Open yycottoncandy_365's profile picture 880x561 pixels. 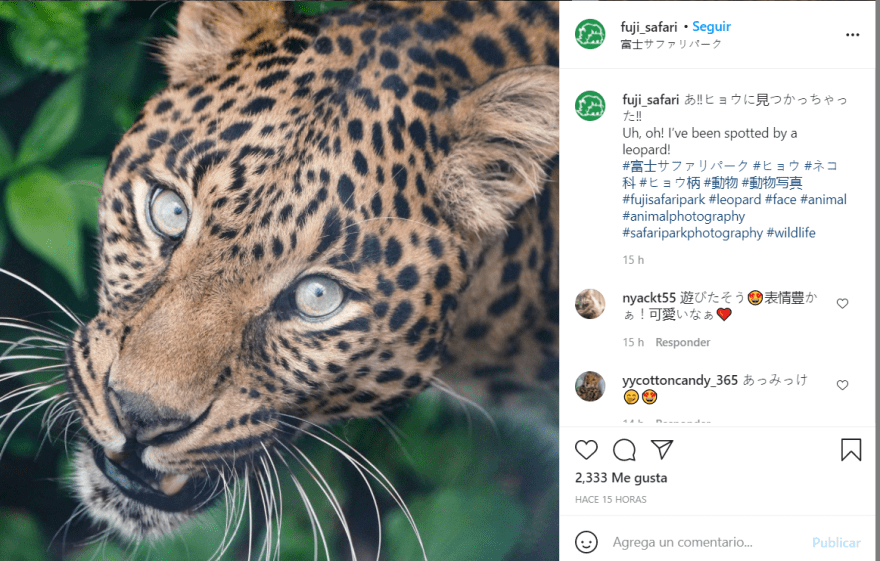tap(590, 386)
